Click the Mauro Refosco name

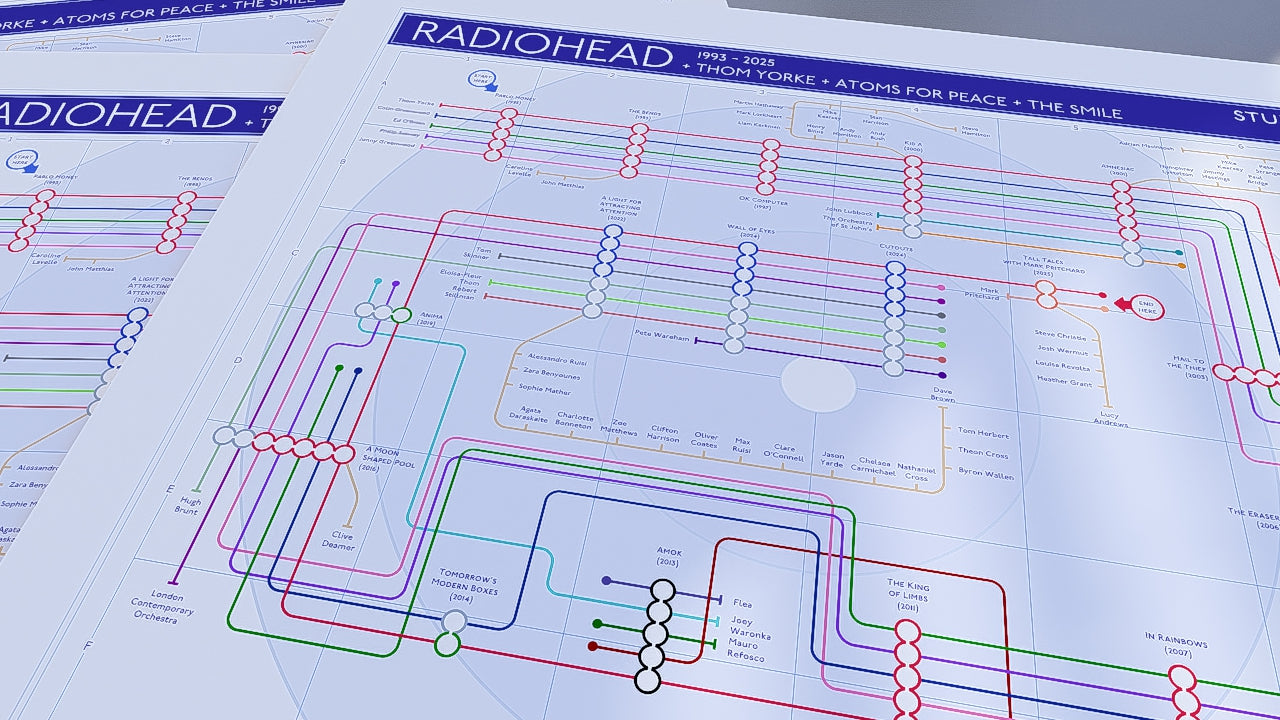point(747,651)
